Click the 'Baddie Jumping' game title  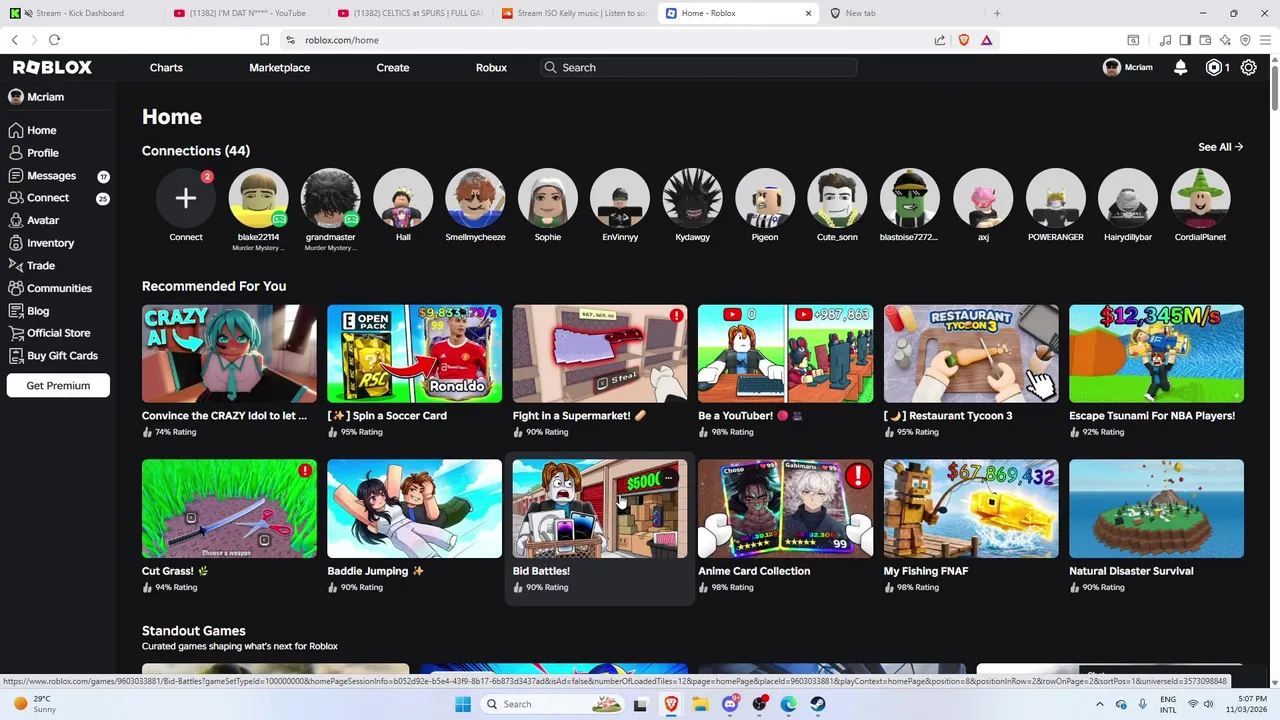(x=376, y=571)
